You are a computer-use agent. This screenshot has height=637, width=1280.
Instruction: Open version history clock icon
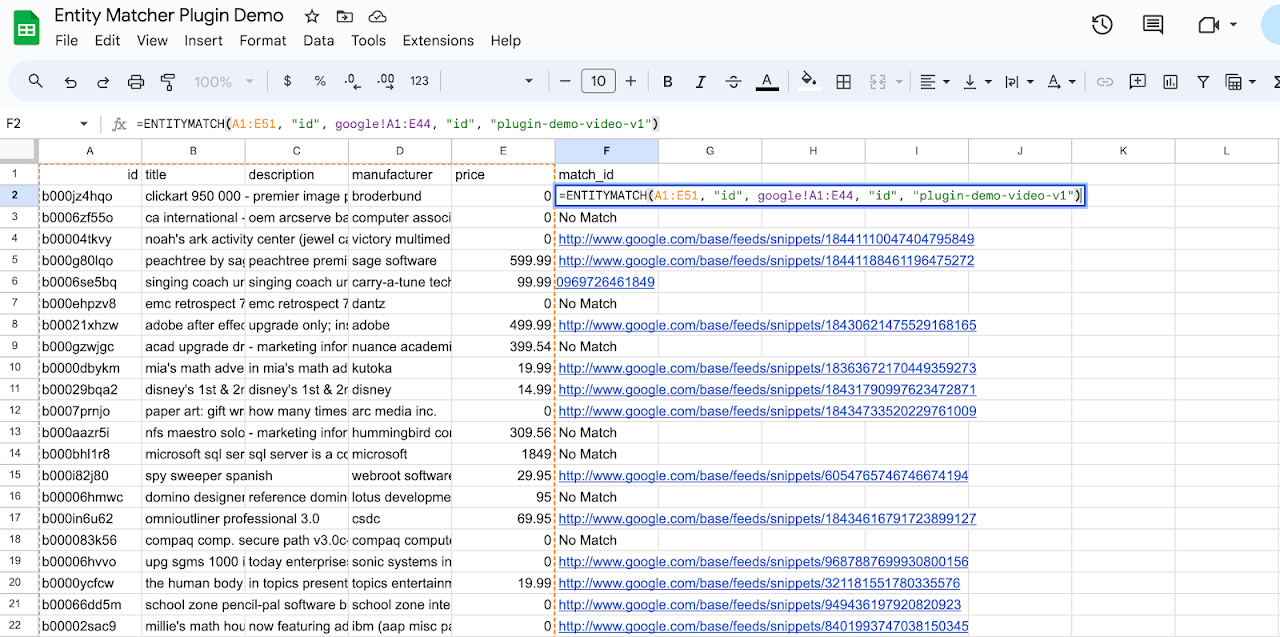tap(1102, 25)
